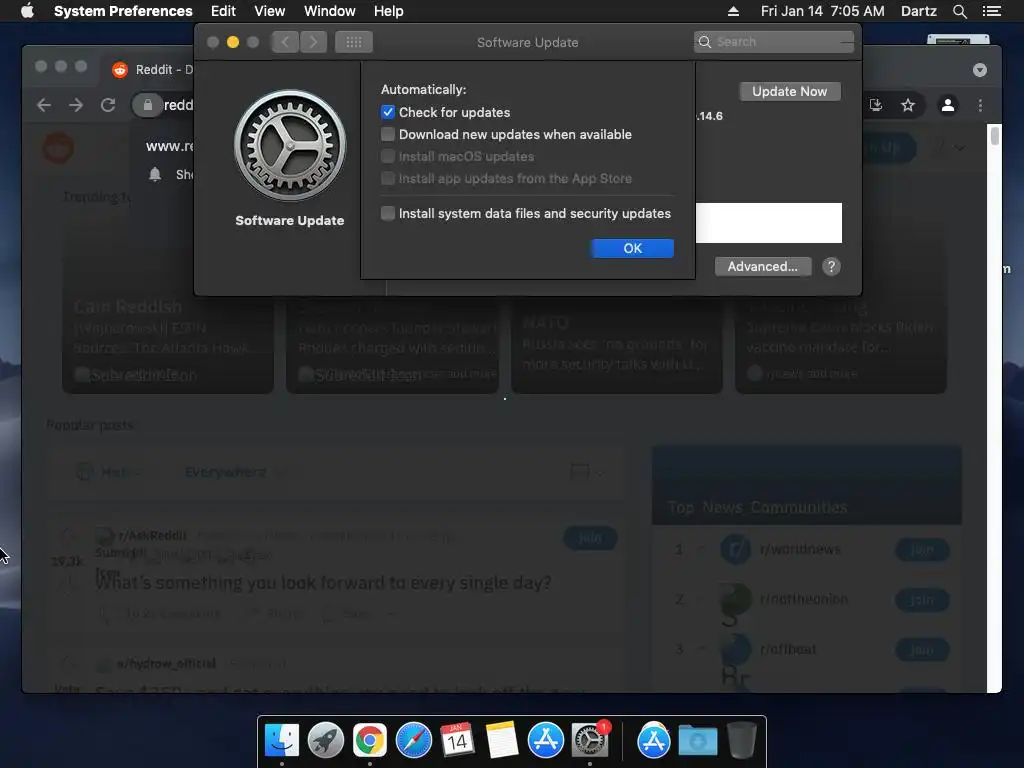Open Downloads folder in the Dock
1024x768 pixels.
[697, 740]
